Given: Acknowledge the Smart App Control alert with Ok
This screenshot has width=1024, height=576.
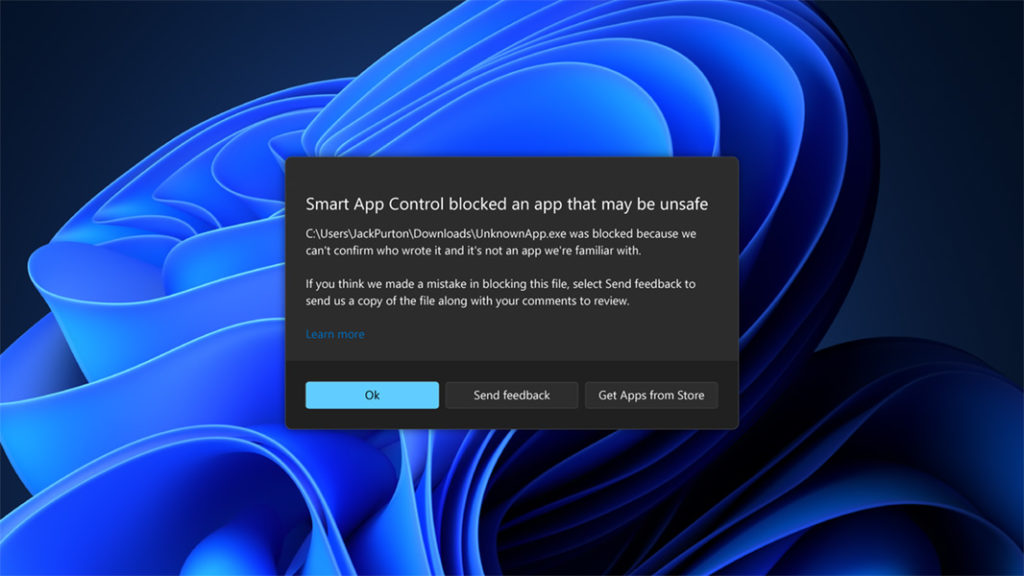Looking at the screenshot, I should 371,394.
